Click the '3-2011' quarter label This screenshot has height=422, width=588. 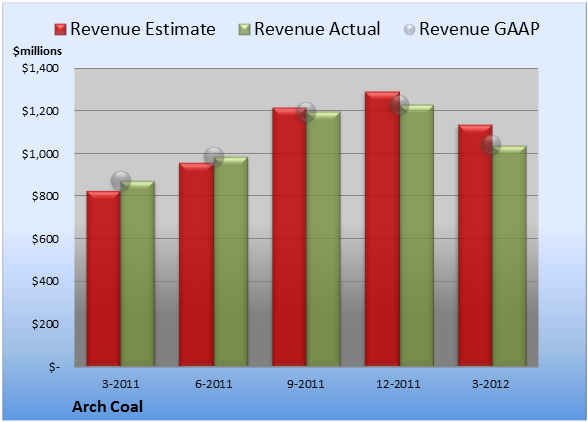tap(121, 384)
